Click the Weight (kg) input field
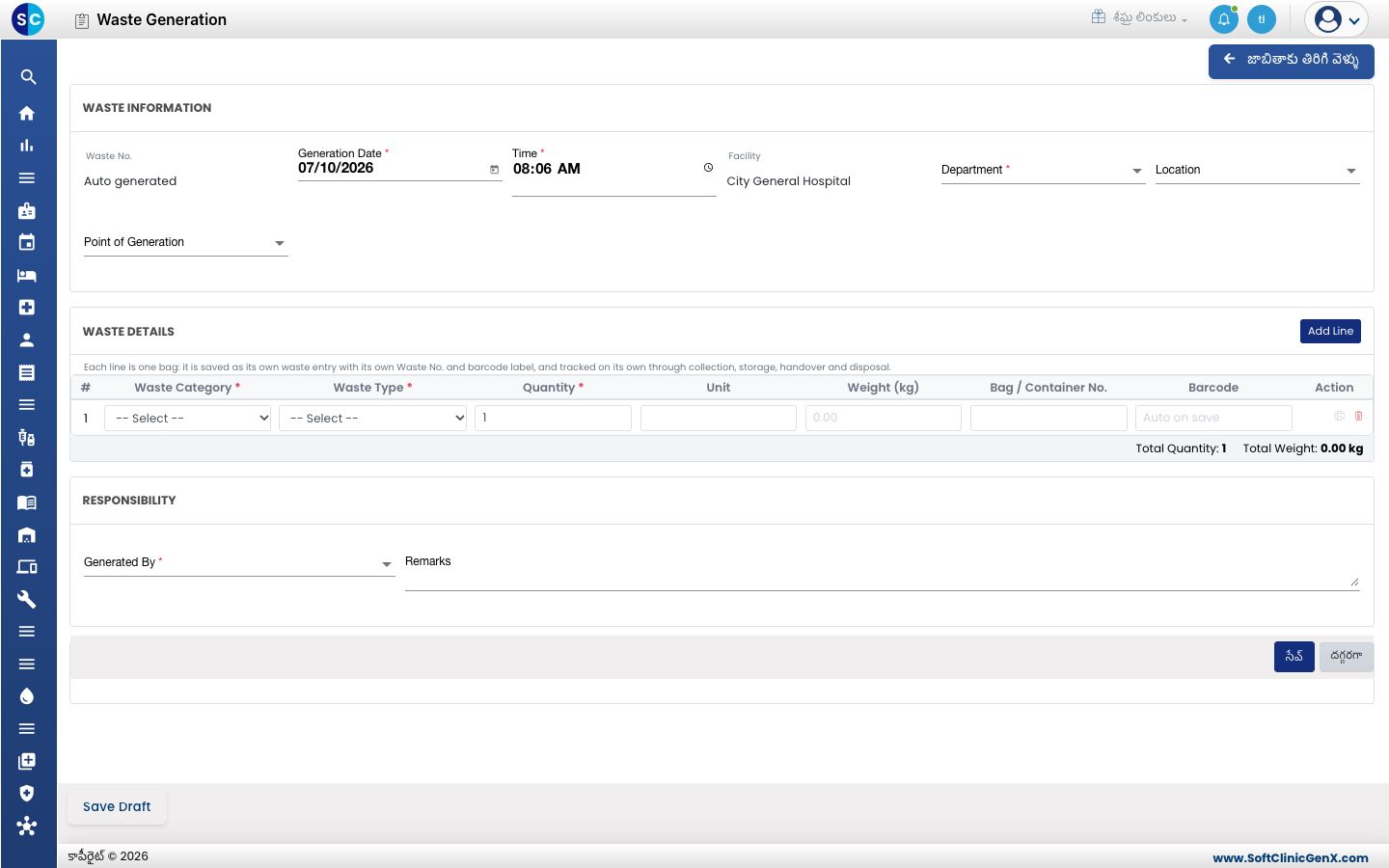Screen dimensions: 1389x868 (884, 418)
